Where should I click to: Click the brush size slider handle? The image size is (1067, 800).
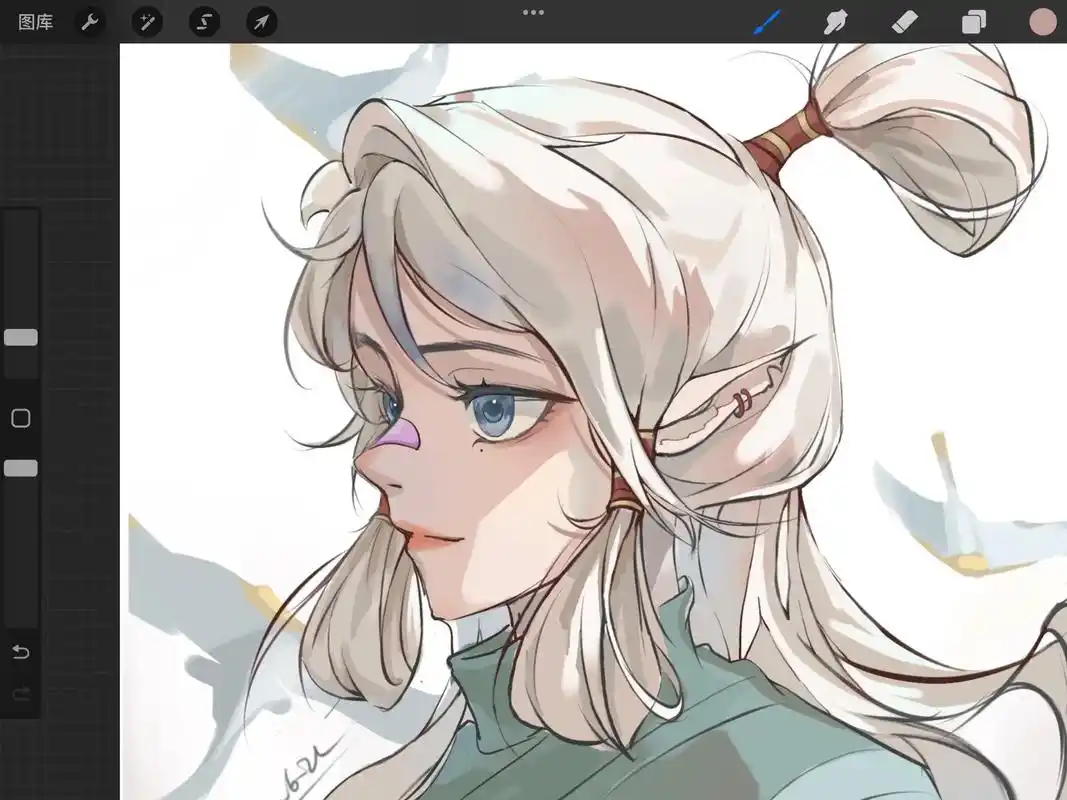pos(21,338)
